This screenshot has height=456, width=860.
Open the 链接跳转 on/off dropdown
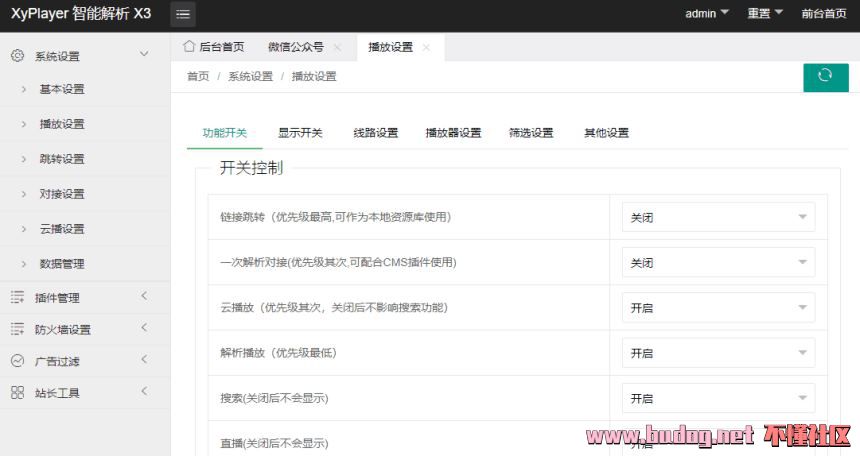click(718, 217)
